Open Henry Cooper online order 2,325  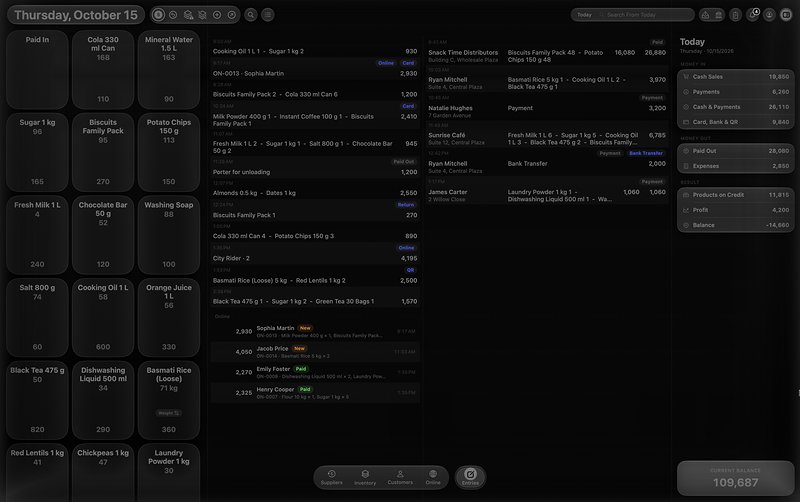click(x=315, y=392)
